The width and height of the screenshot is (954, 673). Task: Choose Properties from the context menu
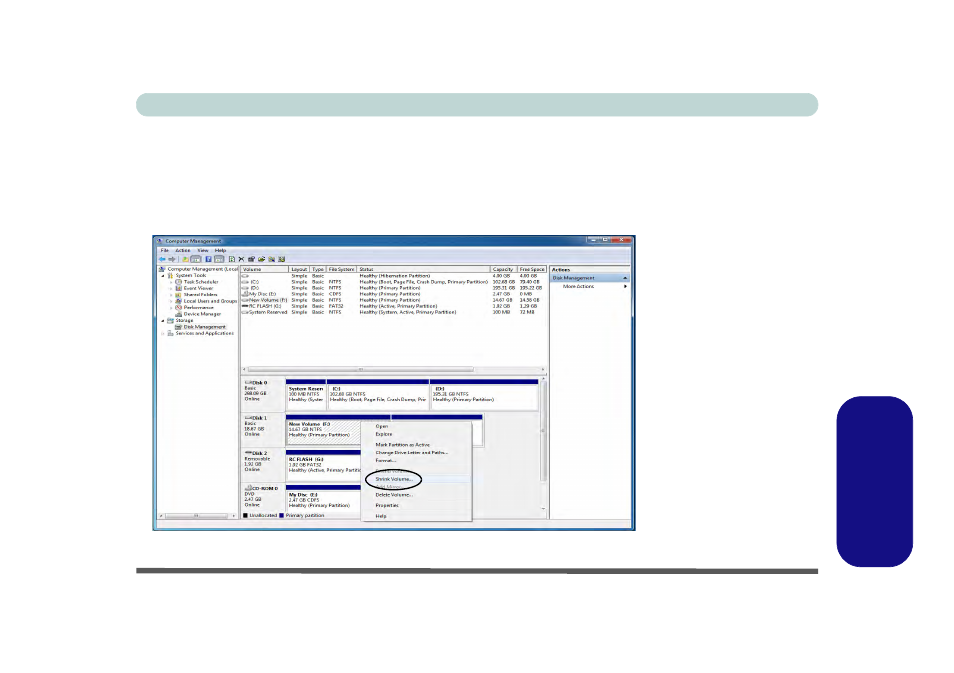click(x=416, y=506)
